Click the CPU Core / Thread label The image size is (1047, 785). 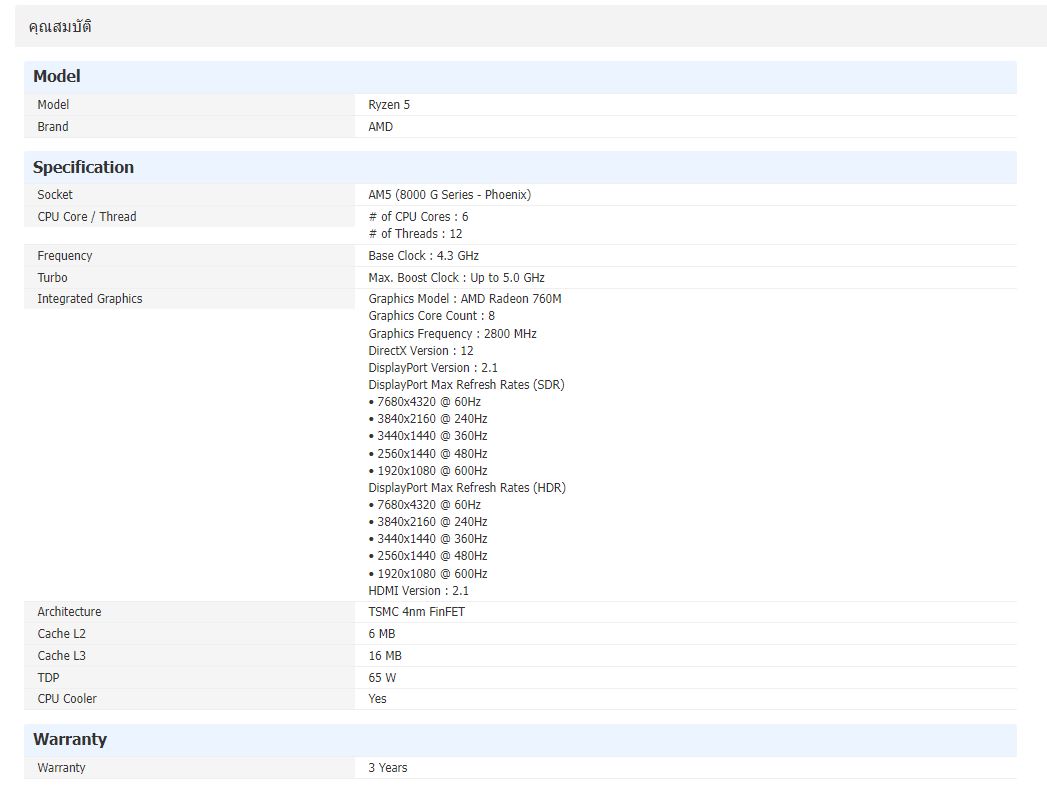(87, 217)
